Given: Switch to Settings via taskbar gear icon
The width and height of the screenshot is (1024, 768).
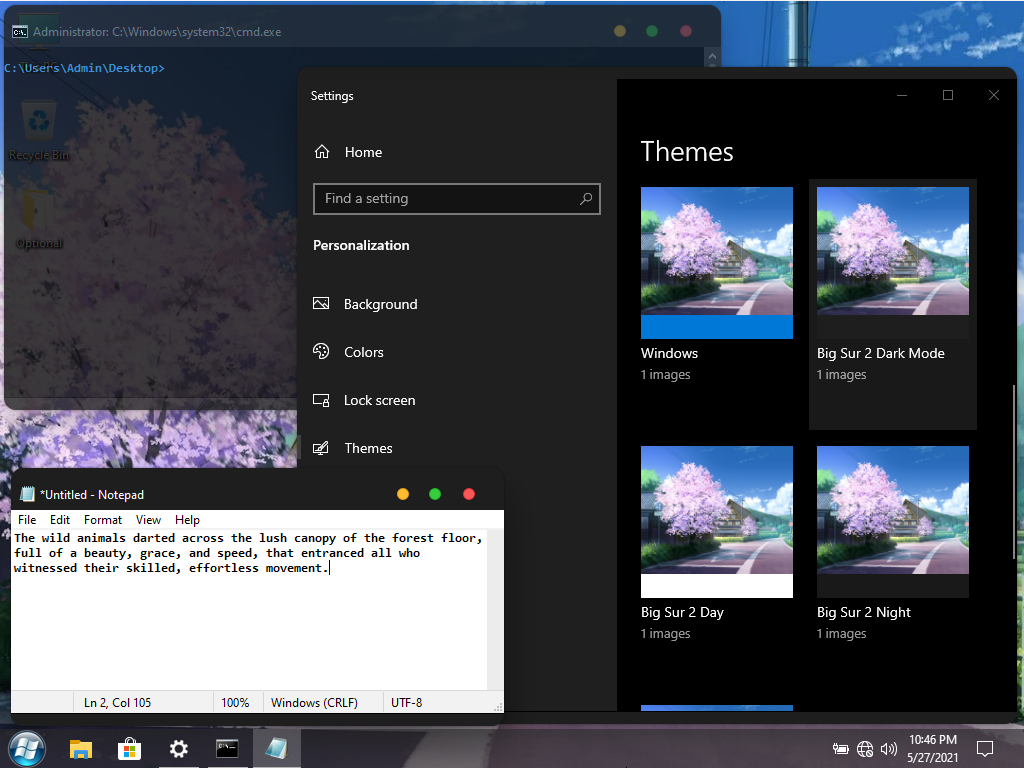Looking at the screenshot, I should pos(178,748).
